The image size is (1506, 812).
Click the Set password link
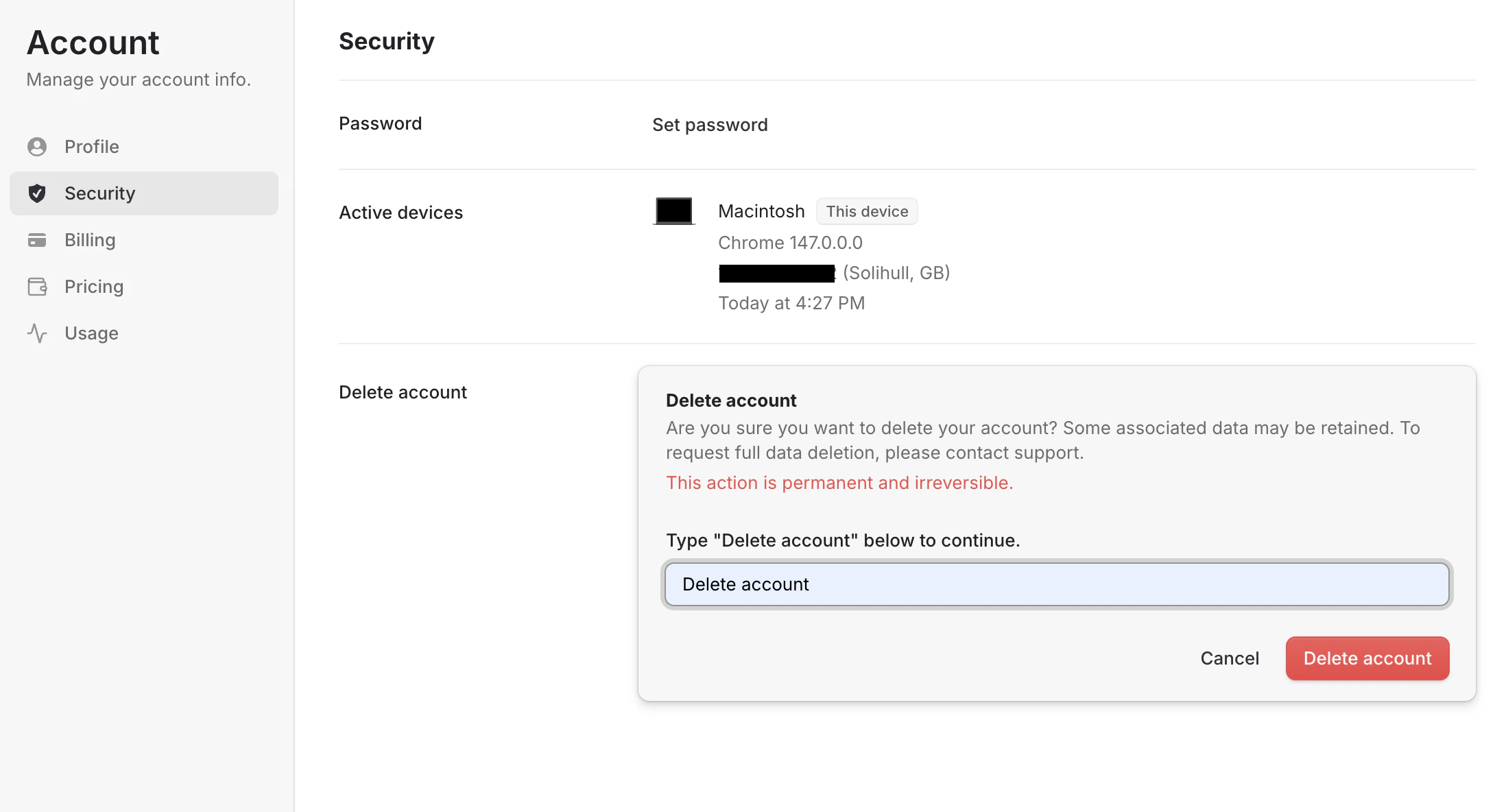click(x=710, y=125)
